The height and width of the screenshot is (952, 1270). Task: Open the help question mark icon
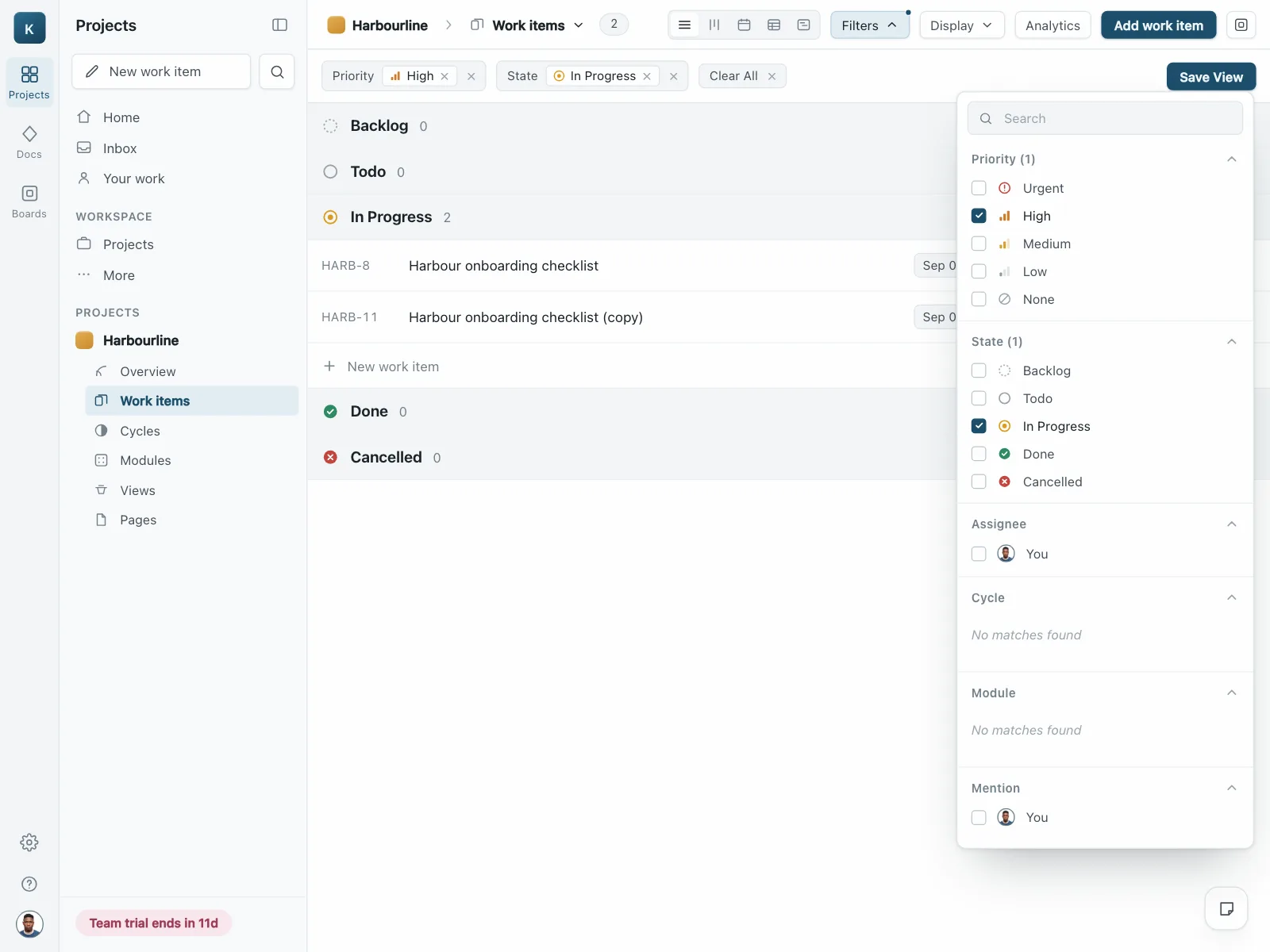tap(29, 884)
